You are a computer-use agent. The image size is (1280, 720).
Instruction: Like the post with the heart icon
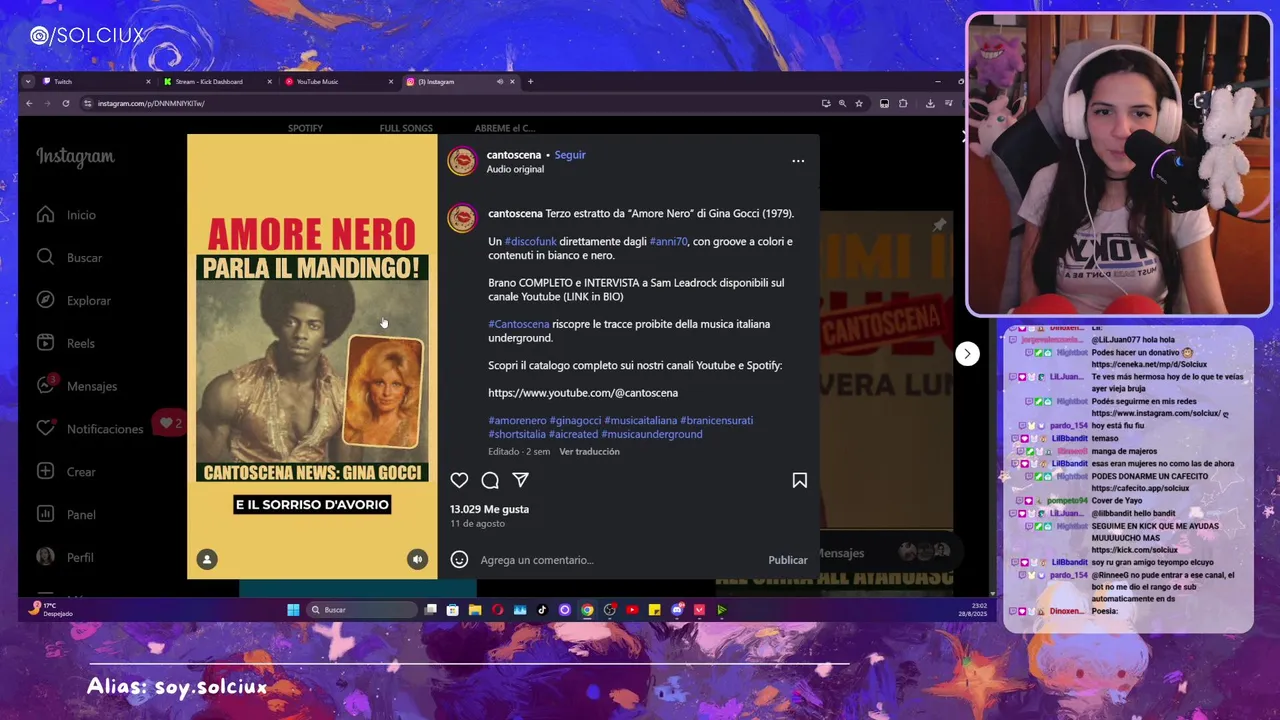459,481
